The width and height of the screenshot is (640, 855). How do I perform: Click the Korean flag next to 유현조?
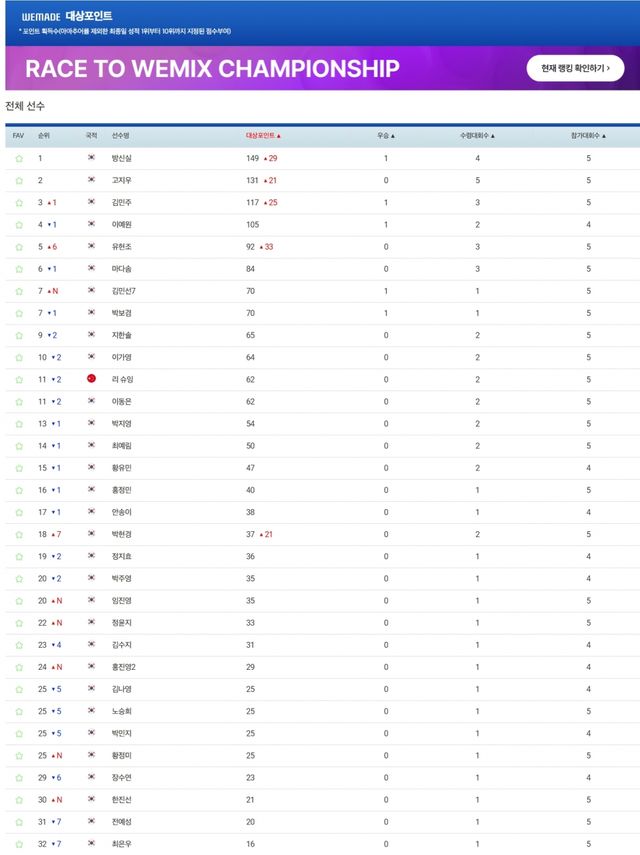(x=91, y=247)
